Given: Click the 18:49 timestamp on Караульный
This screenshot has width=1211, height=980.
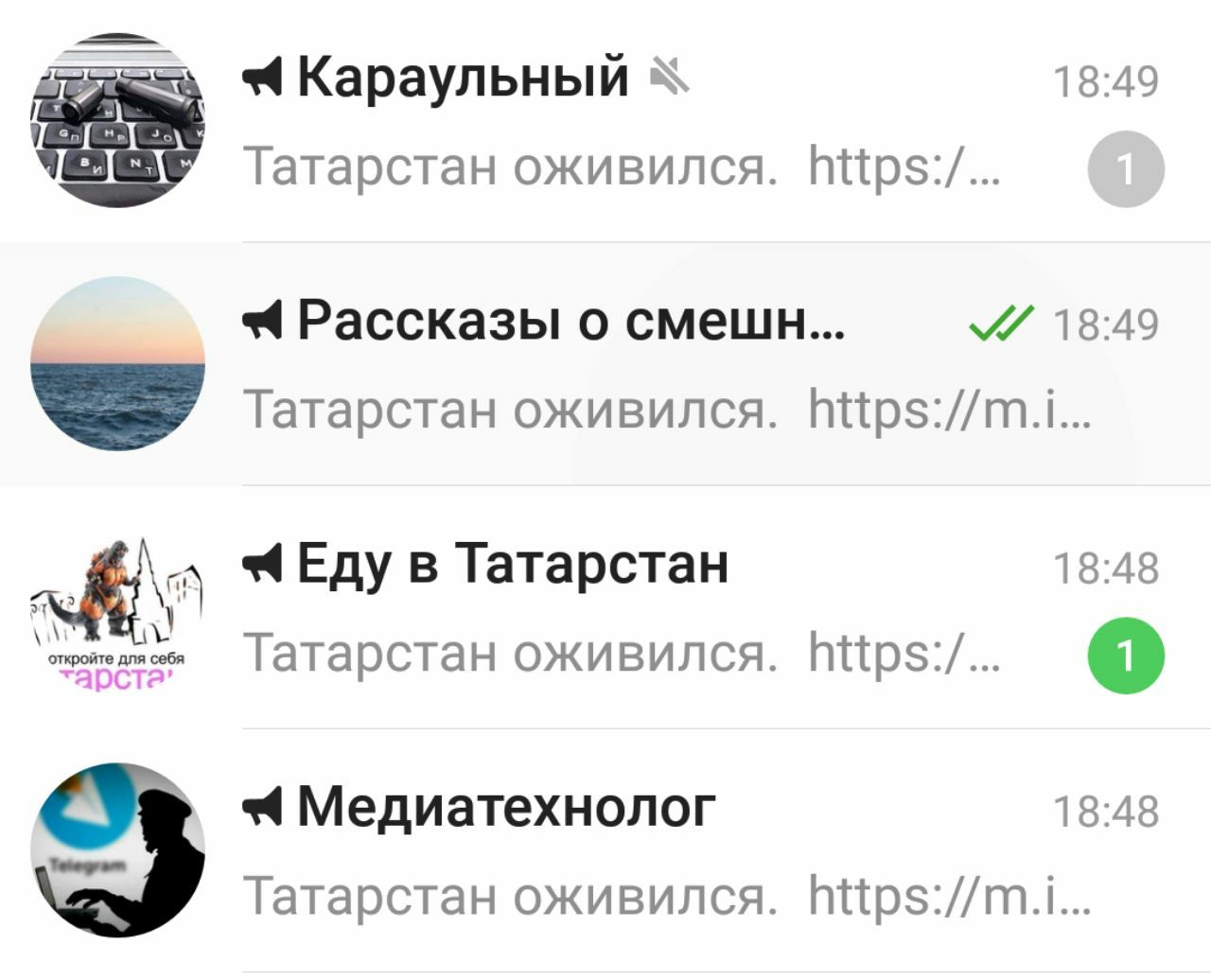Looking at the screenshot, I should click(x=1106, y=81).
